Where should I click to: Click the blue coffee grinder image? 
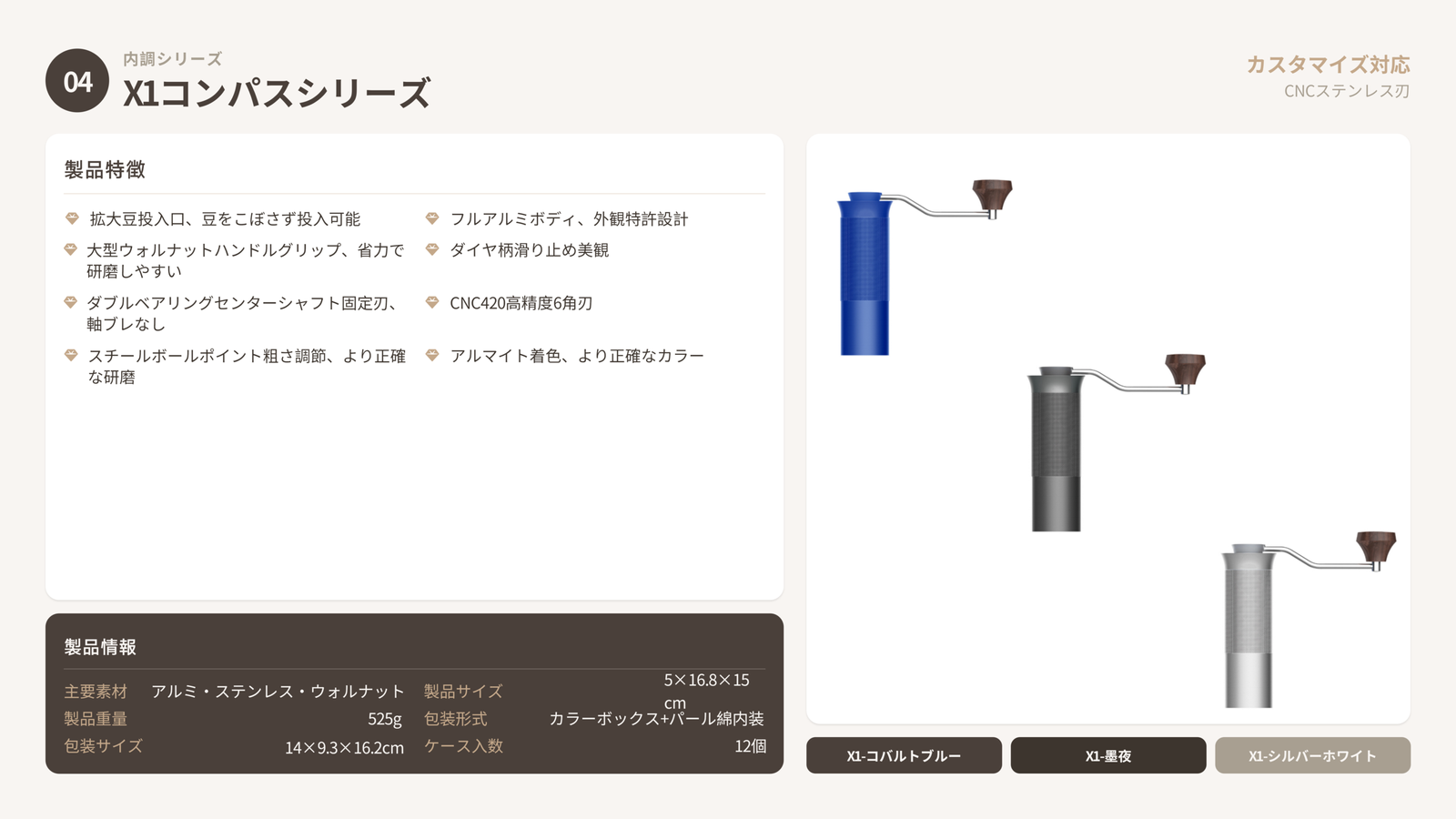pos(864,273)
